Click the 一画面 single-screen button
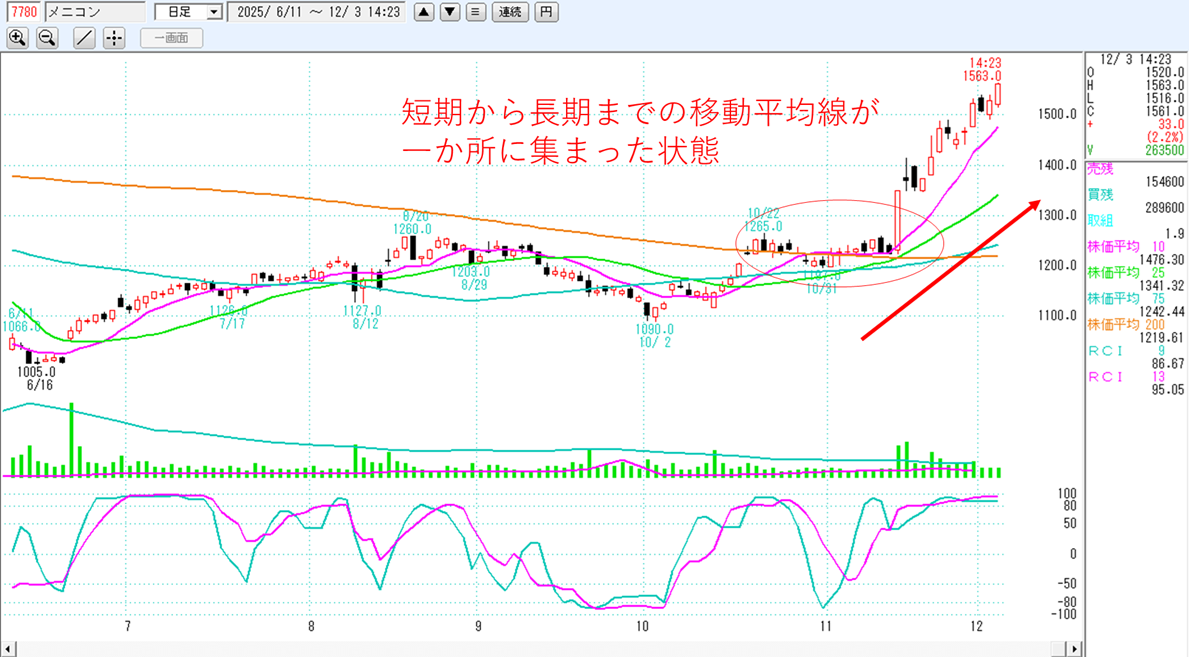 [171, 38]
